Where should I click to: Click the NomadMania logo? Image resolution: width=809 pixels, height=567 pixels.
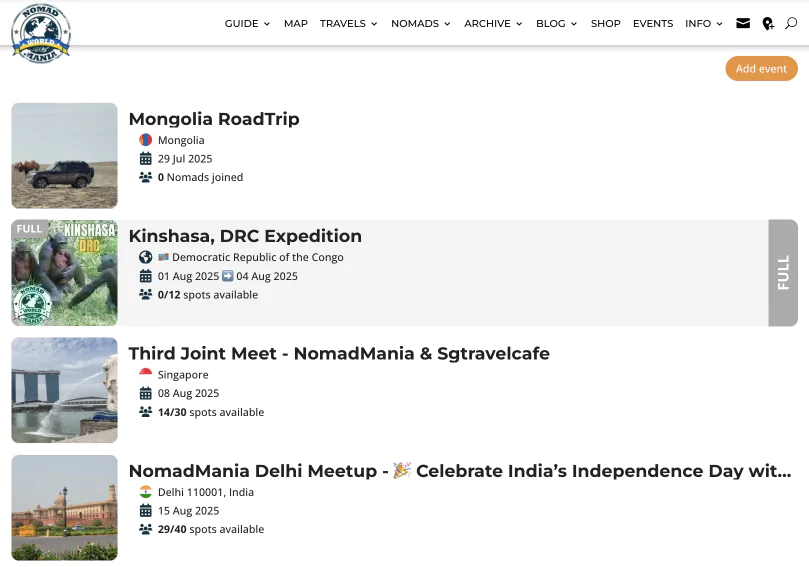click(x=40, y=32)
